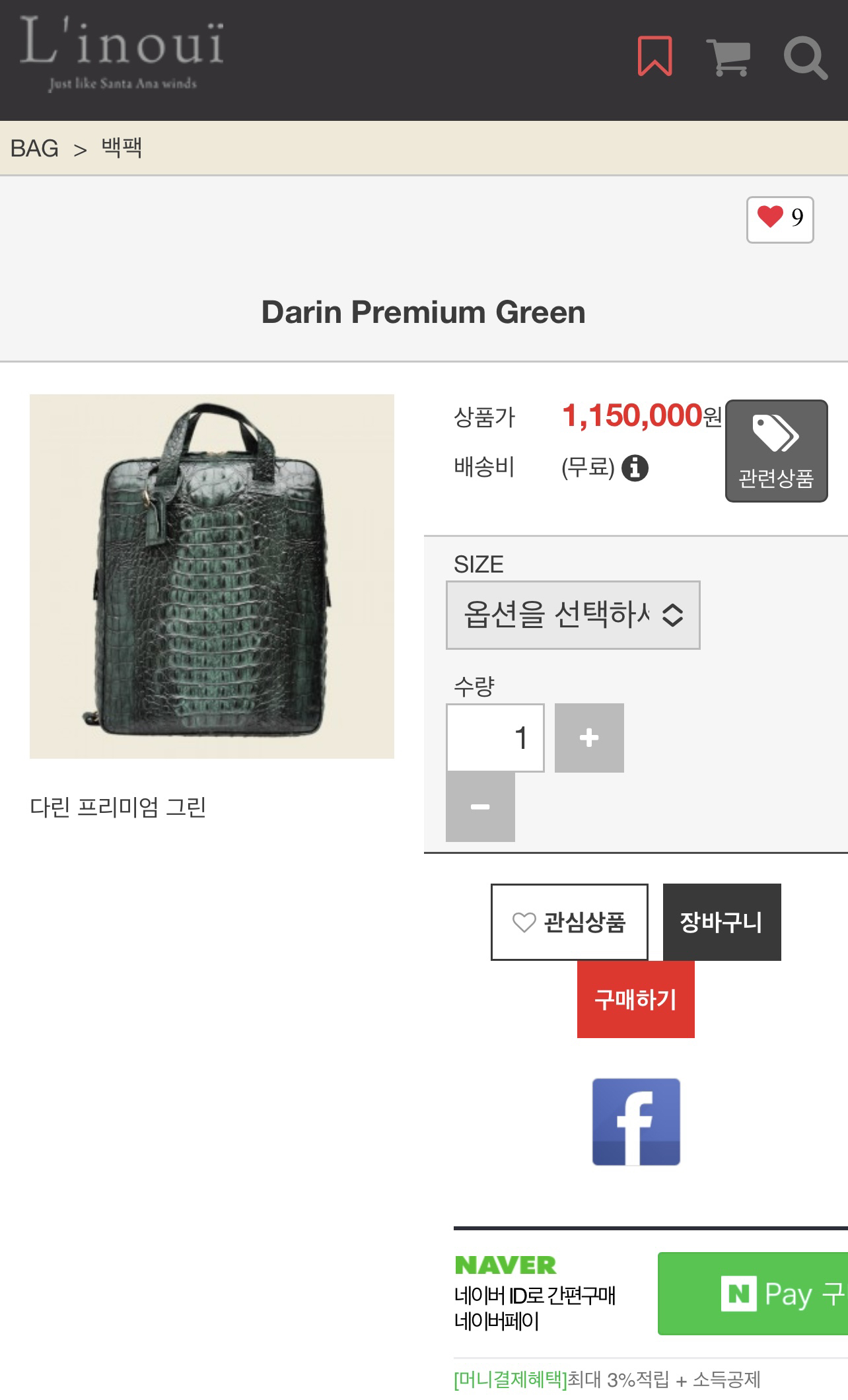
Task: Add item to cart with 장바구니
Action: click(722, 922)
